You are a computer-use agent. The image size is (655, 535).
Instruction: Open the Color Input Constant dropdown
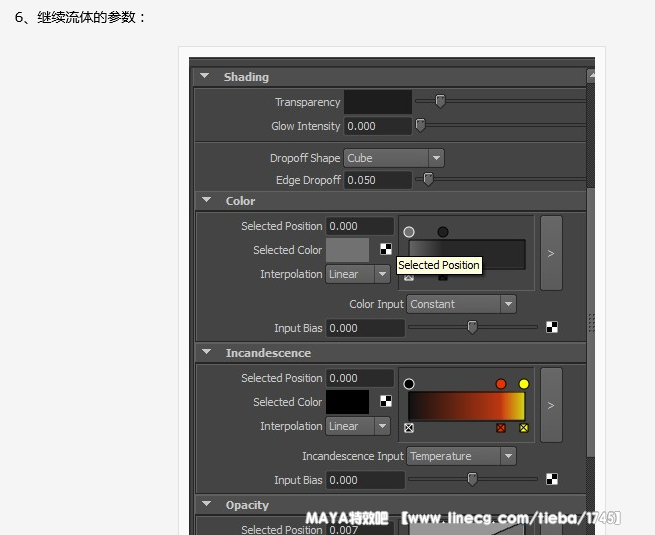pos(462,304)
